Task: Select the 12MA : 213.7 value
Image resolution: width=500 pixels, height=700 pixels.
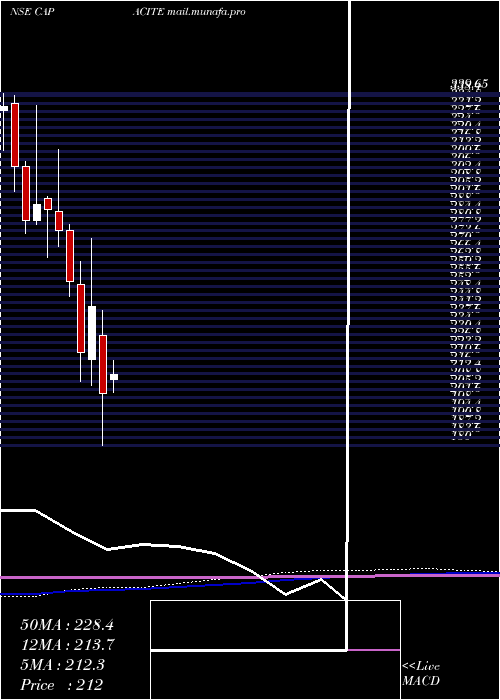Action: 67,645
